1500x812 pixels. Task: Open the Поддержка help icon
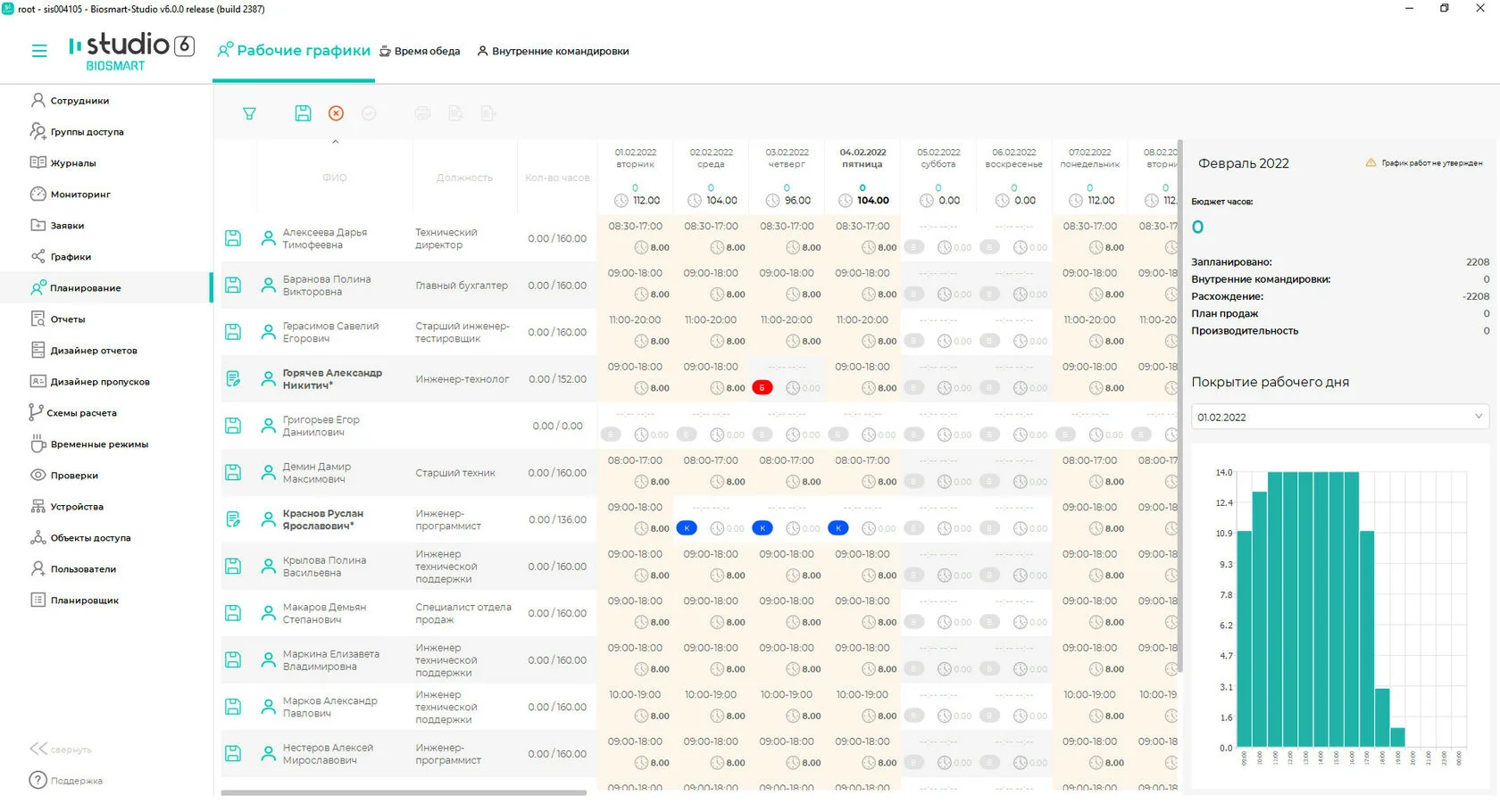pyautogui.click(x=38, y=780)
